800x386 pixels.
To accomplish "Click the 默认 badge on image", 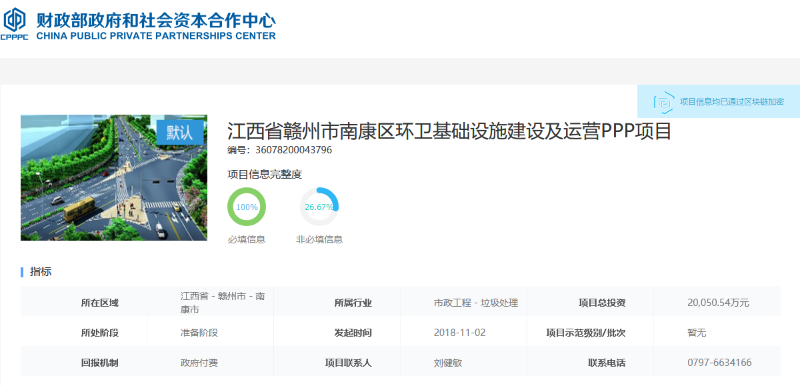I will point(180,133).
